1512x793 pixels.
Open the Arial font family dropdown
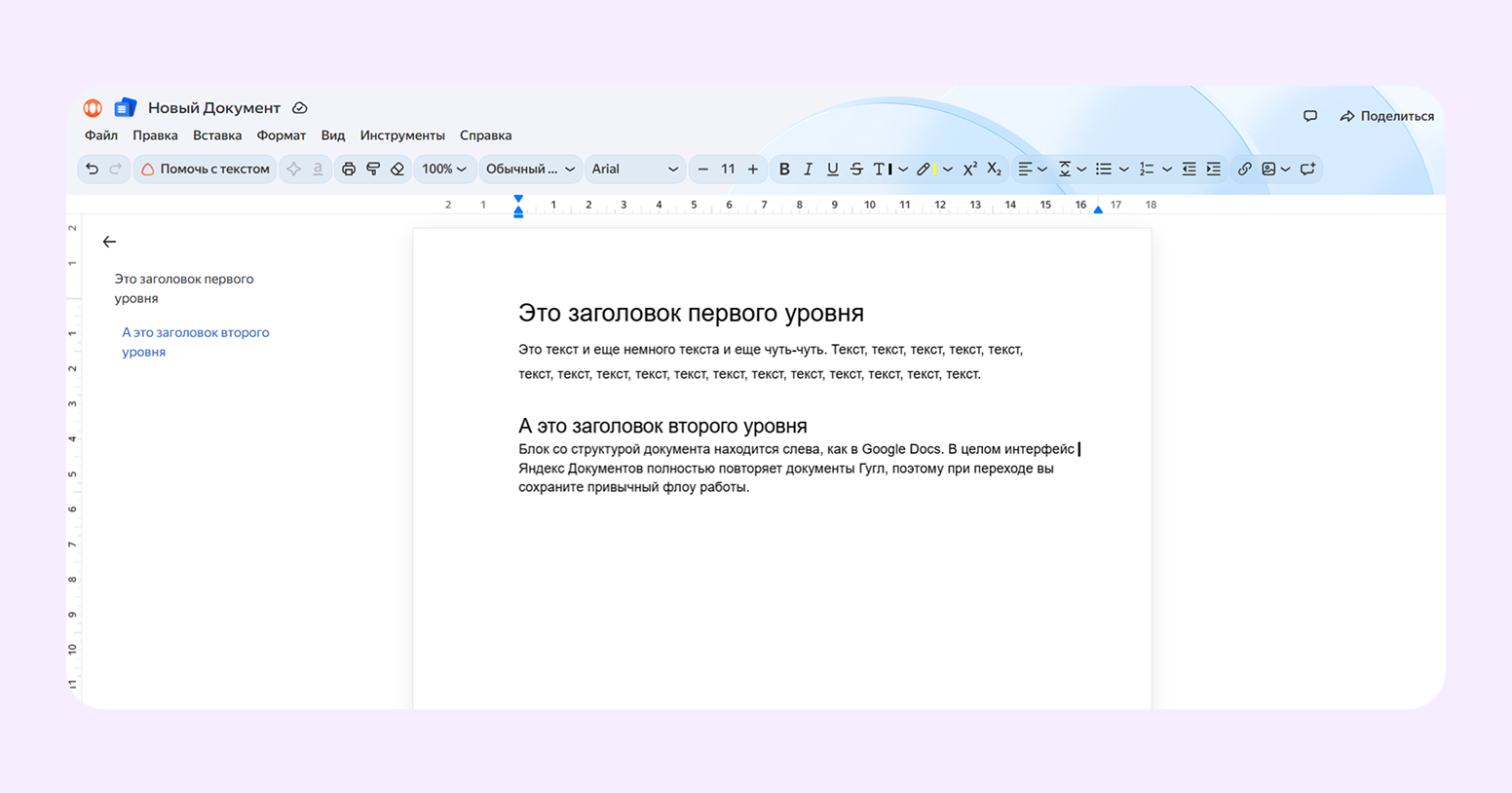click(635, 169)
